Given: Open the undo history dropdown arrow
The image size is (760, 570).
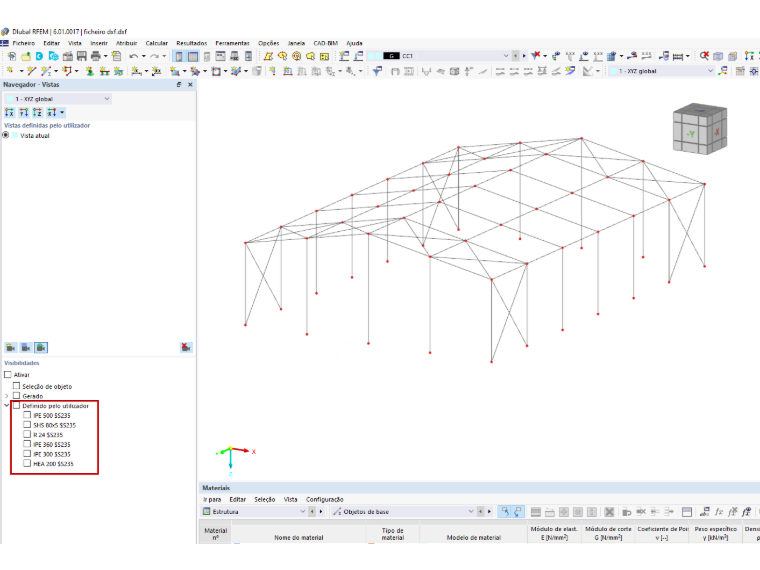Looking at the screenshot, I should (x=143, y=56).
